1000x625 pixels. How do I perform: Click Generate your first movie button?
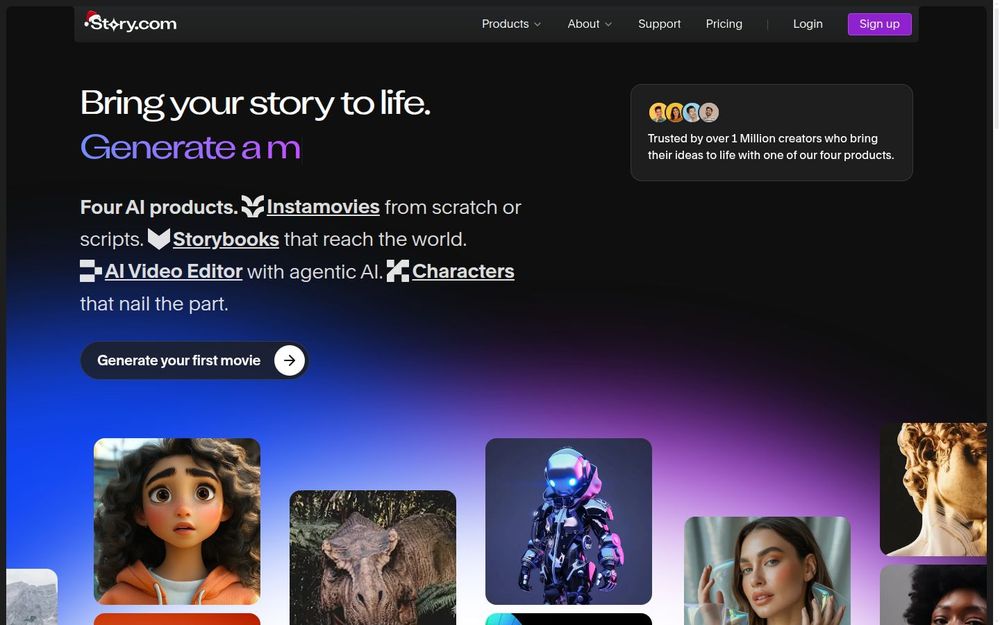195,360
